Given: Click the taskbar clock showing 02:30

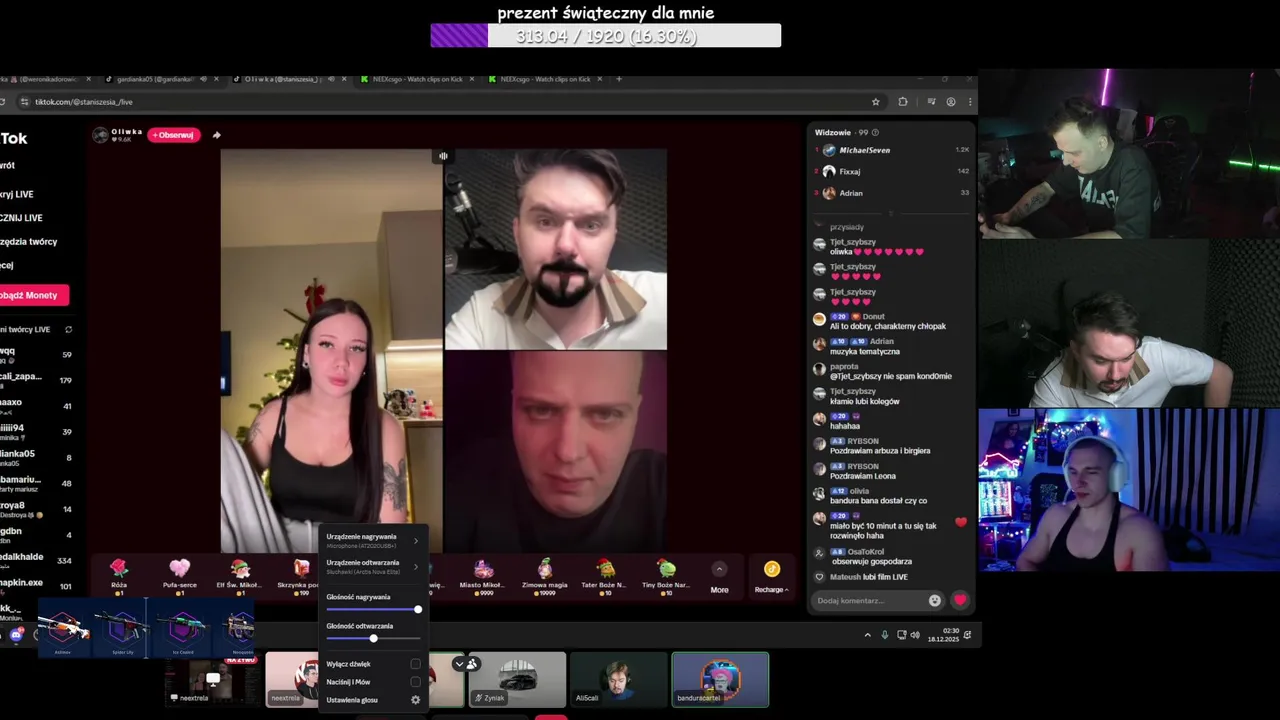Looking at the screenshot, I should point(944,635).
